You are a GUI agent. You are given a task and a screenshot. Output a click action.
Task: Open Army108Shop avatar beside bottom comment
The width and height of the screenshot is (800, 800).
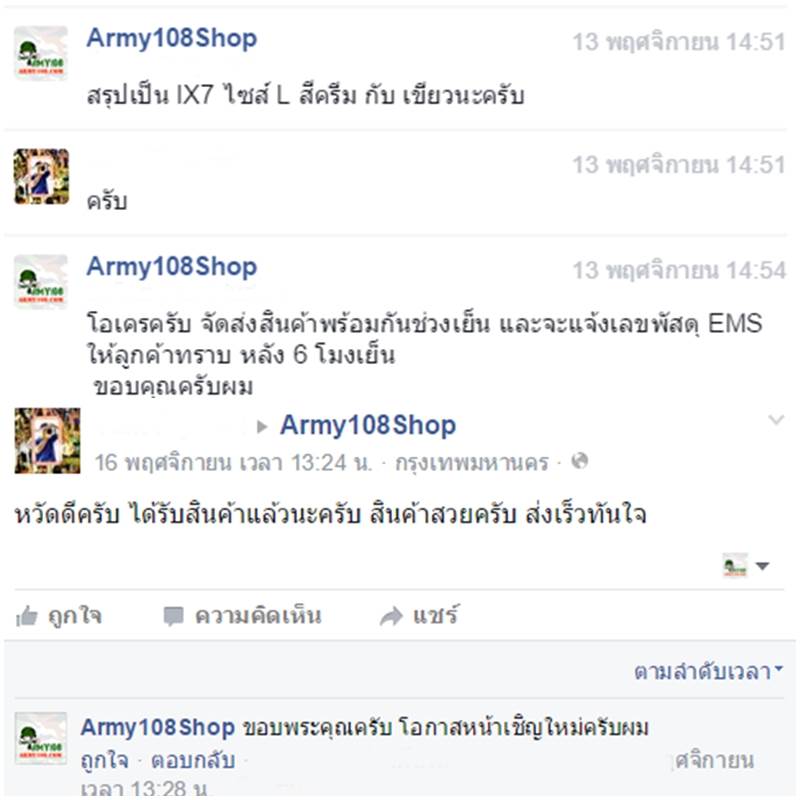coord(41,738)
